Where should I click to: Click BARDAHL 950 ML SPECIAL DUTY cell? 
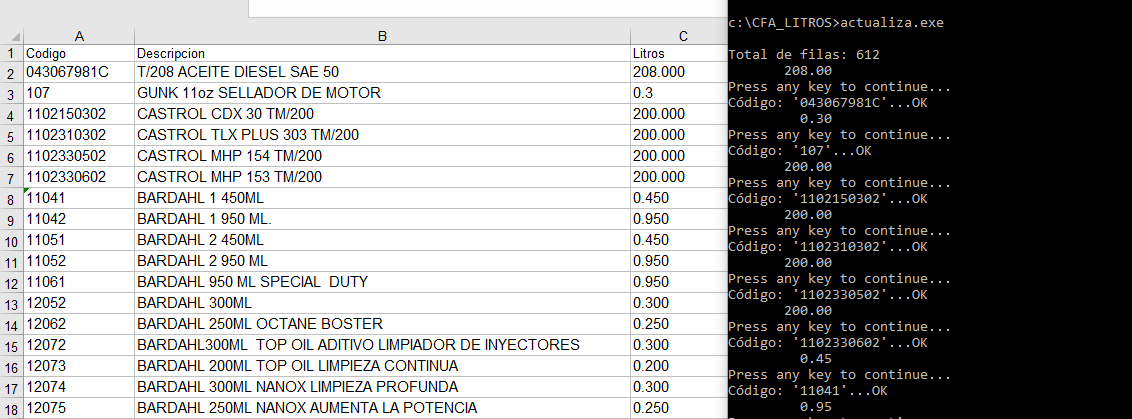[383, 282]
